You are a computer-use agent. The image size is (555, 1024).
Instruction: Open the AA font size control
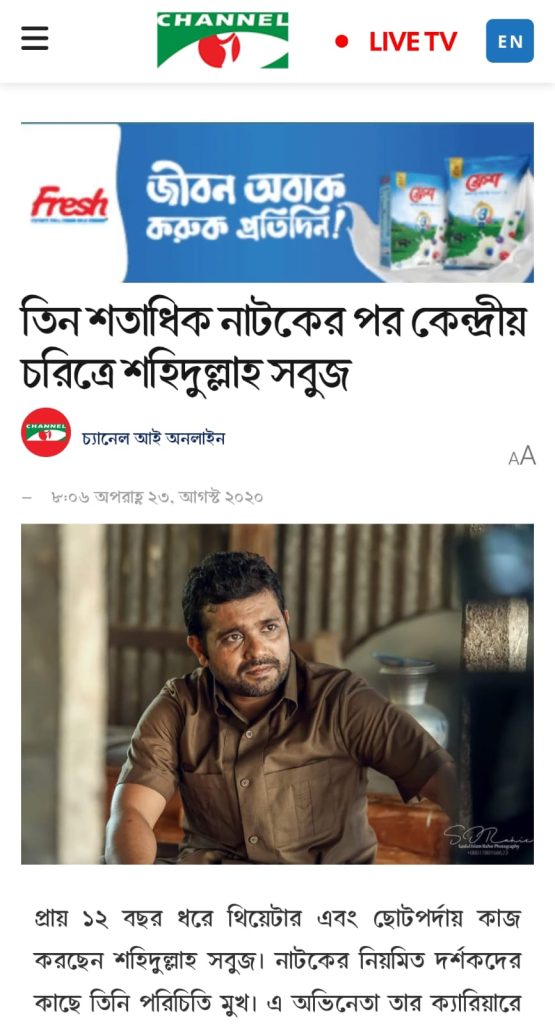pyautogui.click(x=522, y=456)
